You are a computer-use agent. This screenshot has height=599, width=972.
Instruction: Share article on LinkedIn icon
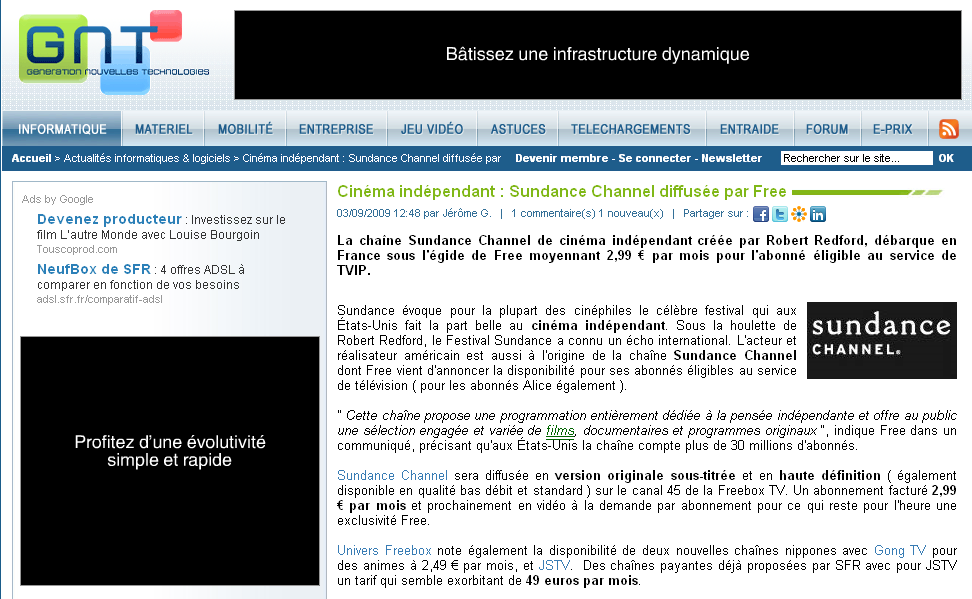click(x=818, y=215)
